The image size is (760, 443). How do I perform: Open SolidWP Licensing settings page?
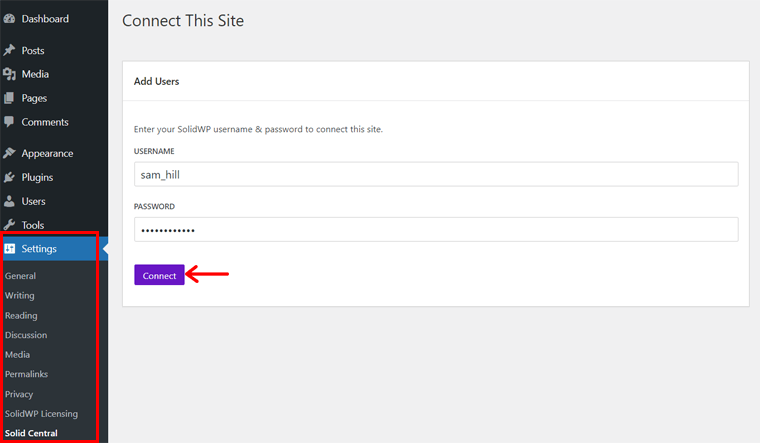pyautogui.click(x=41, y=414)
